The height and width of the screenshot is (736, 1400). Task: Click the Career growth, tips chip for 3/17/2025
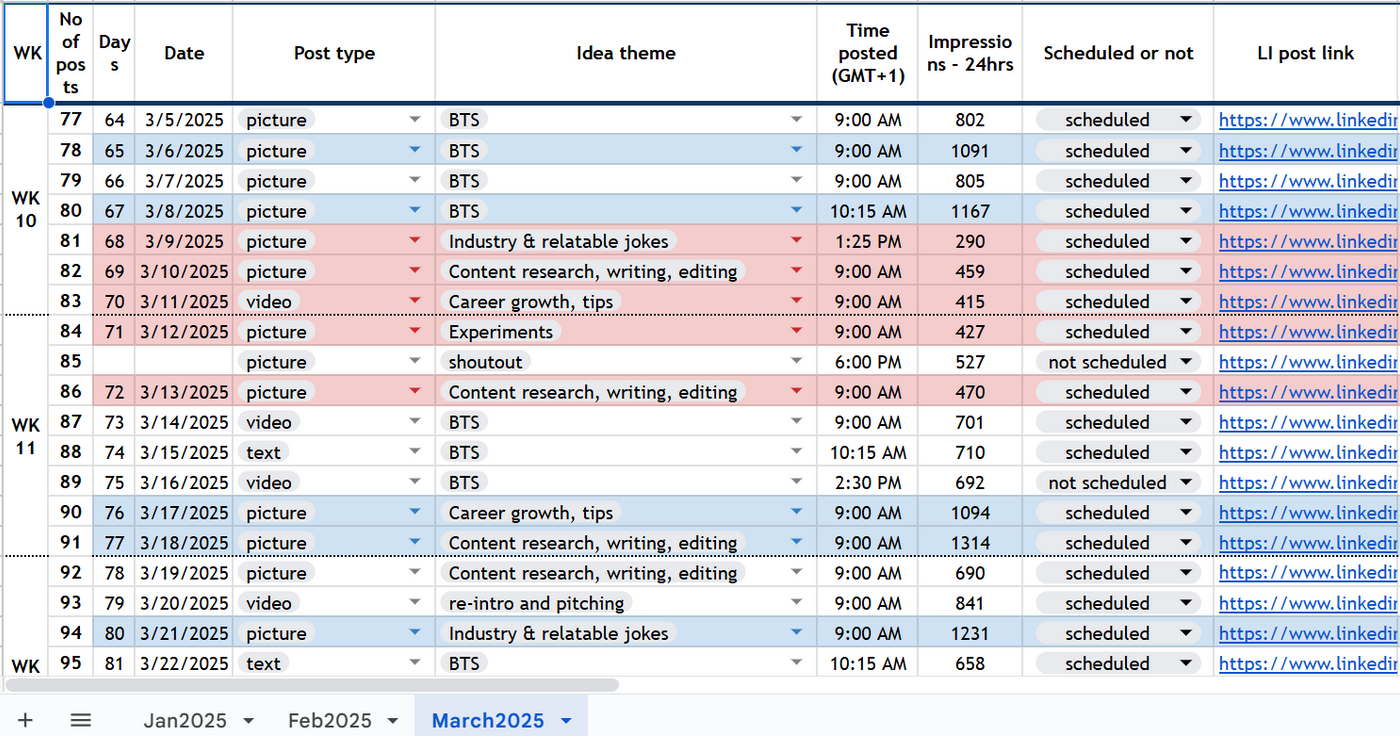pyautogui.click(x=531, y=513)
